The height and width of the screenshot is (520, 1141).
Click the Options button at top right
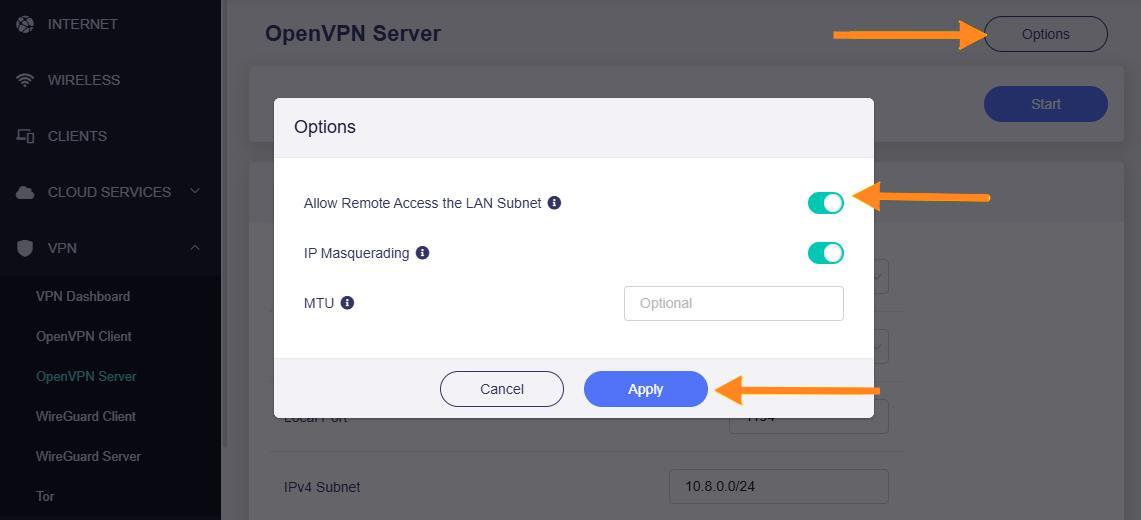(x=1046, y=34)
